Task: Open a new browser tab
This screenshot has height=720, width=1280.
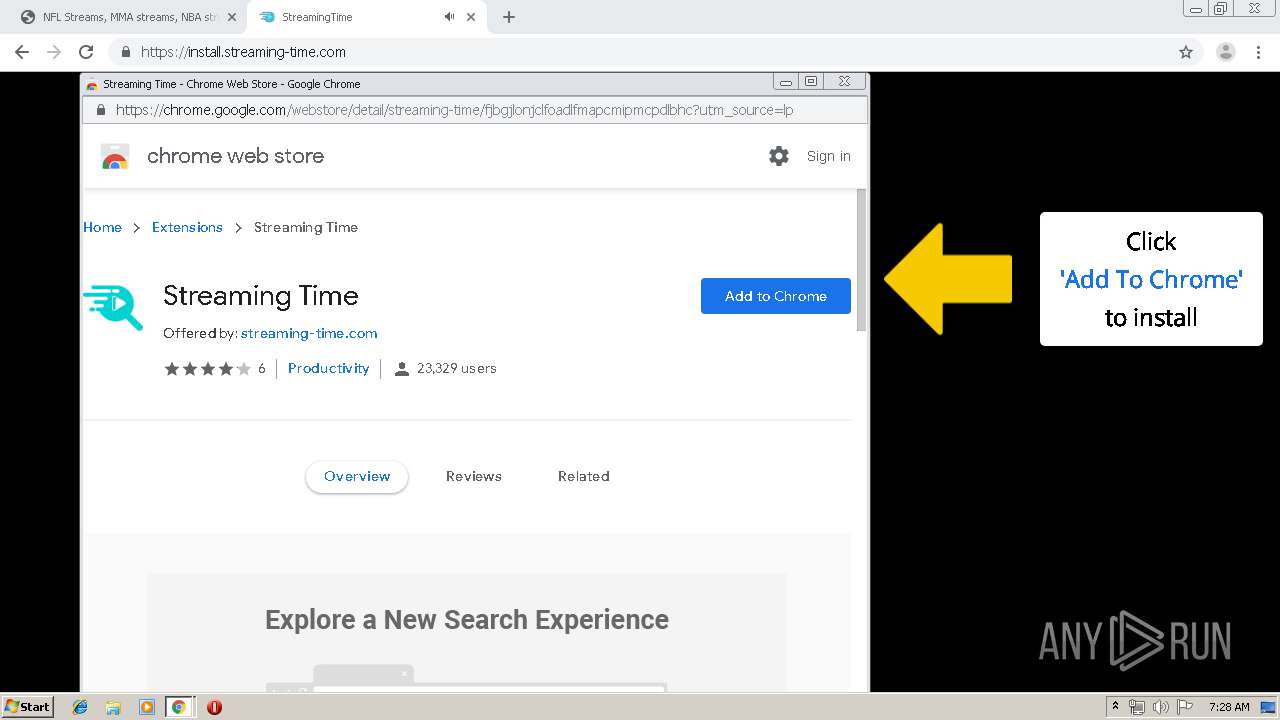Action: [509, 17]
